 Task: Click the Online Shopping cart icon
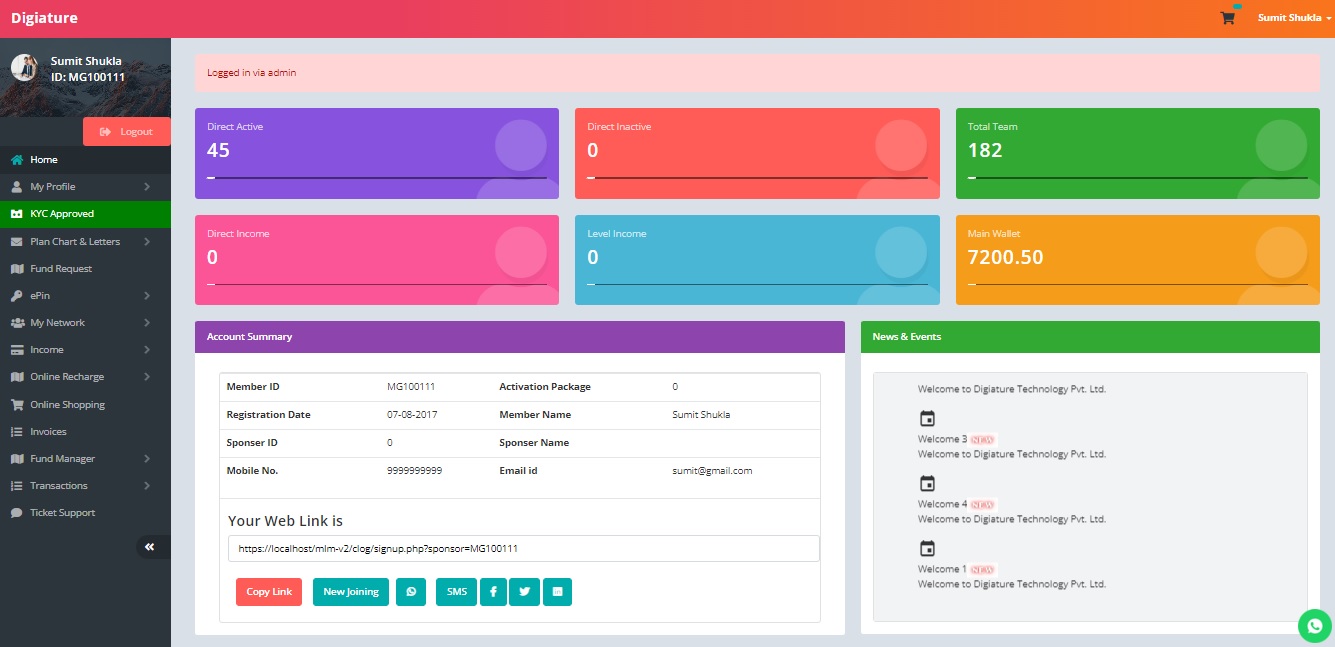coord(17,405)
